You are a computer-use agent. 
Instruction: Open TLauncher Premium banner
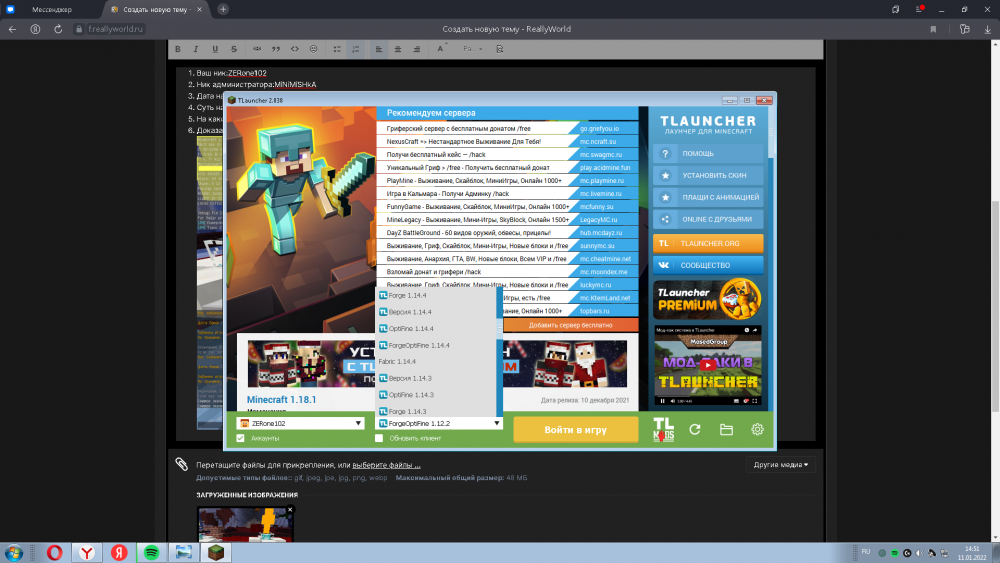[x=708, y=298]
